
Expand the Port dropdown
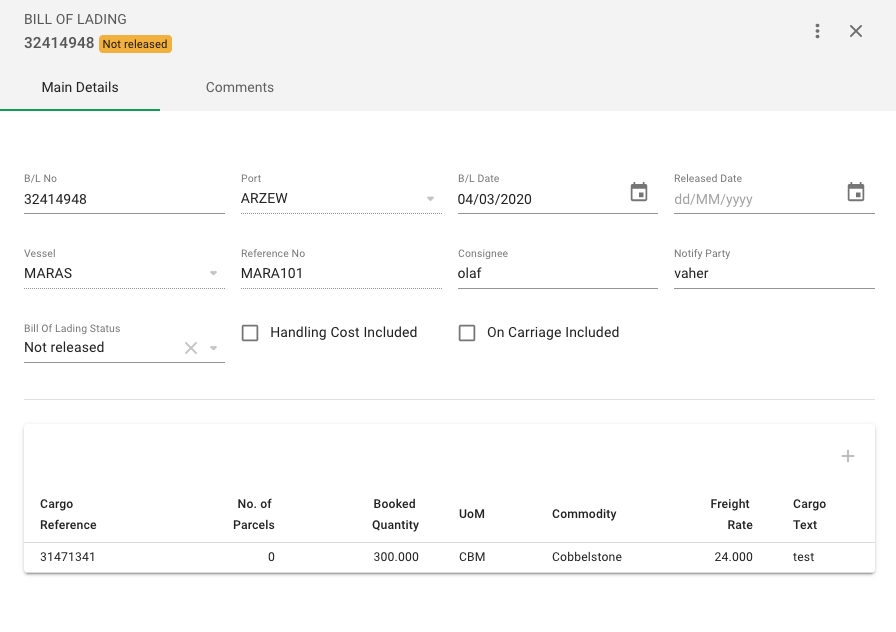point(431,199)
